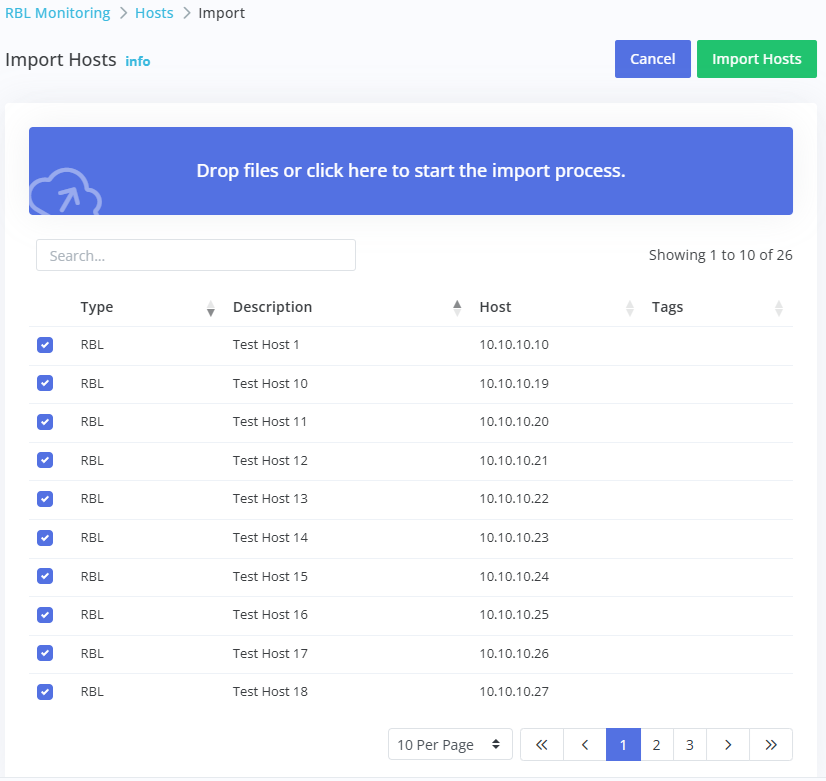The height and width of the screenshot is (781, 826).
Task: Uncheck the Test Host 1 row checkbox
Action: point(45,345)
